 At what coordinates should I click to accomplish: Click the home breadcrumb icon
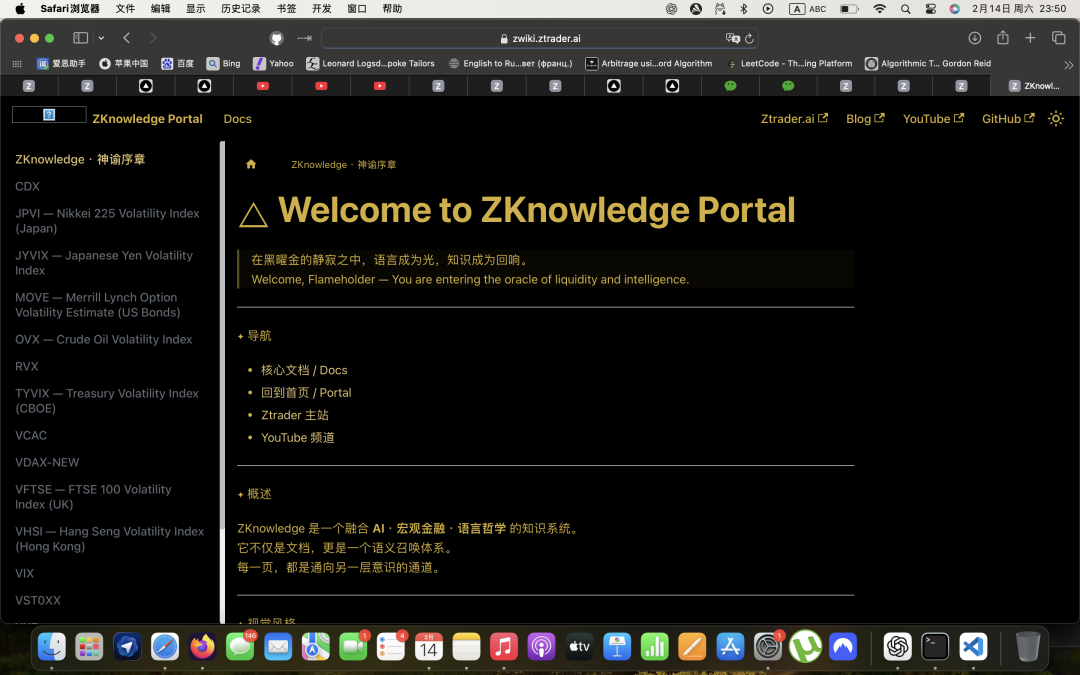point(251,164)
